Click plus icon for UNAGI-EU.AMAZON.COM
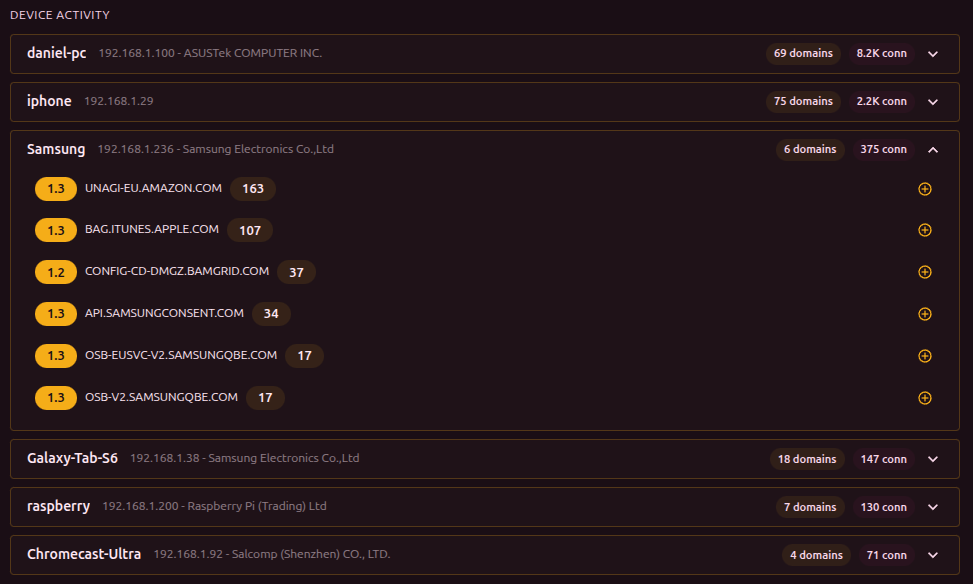This screenshot has height=584, width=973. (924, 189)
